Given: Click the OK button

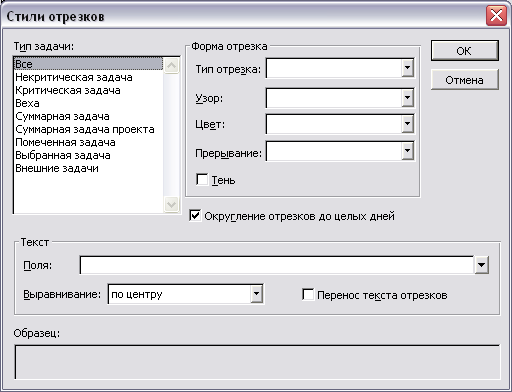Looking at the screenshot, I should [x=464, y=51].
